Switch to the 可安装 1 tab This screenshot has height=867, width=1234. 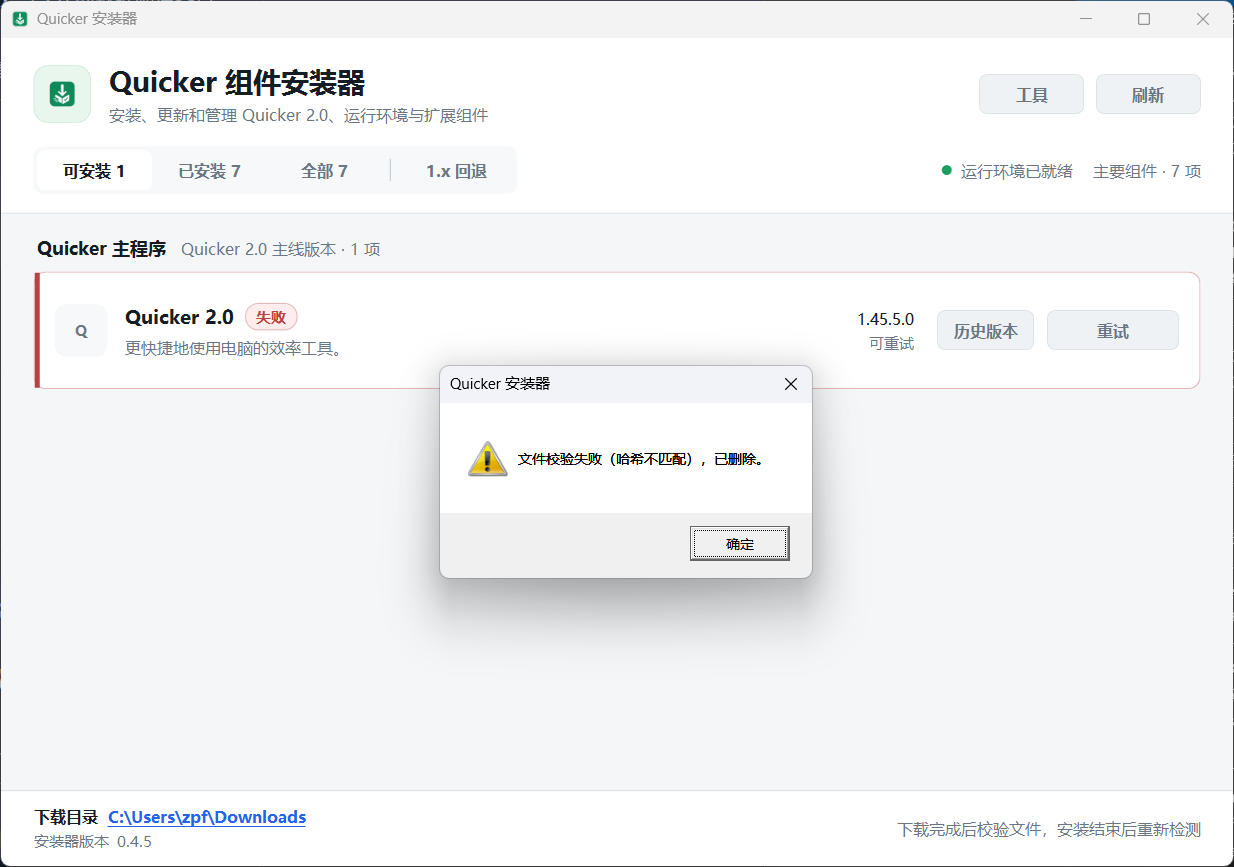(x=94, y=171)
